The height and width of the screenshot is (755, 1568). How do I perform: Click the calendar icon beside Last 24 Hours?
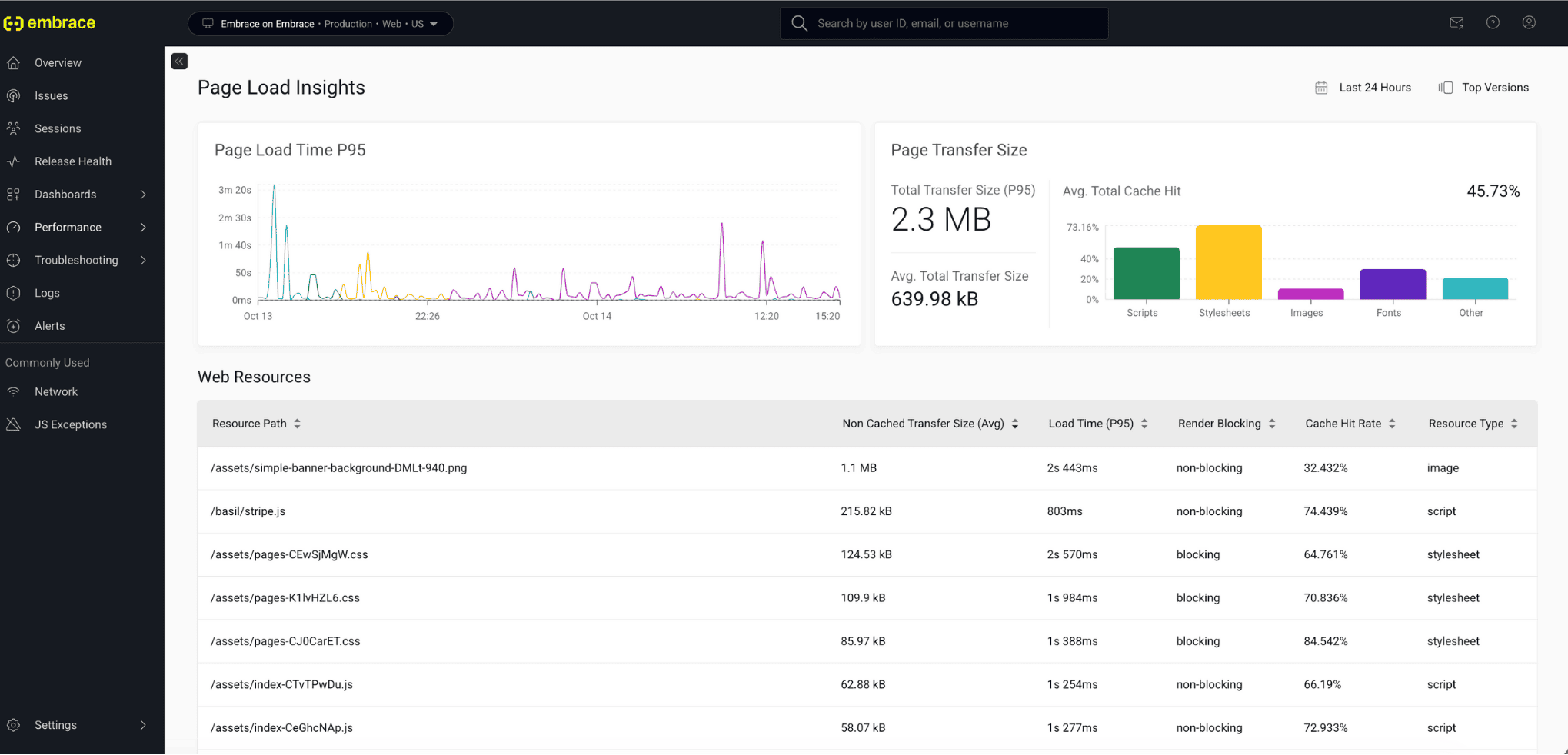1321,88
